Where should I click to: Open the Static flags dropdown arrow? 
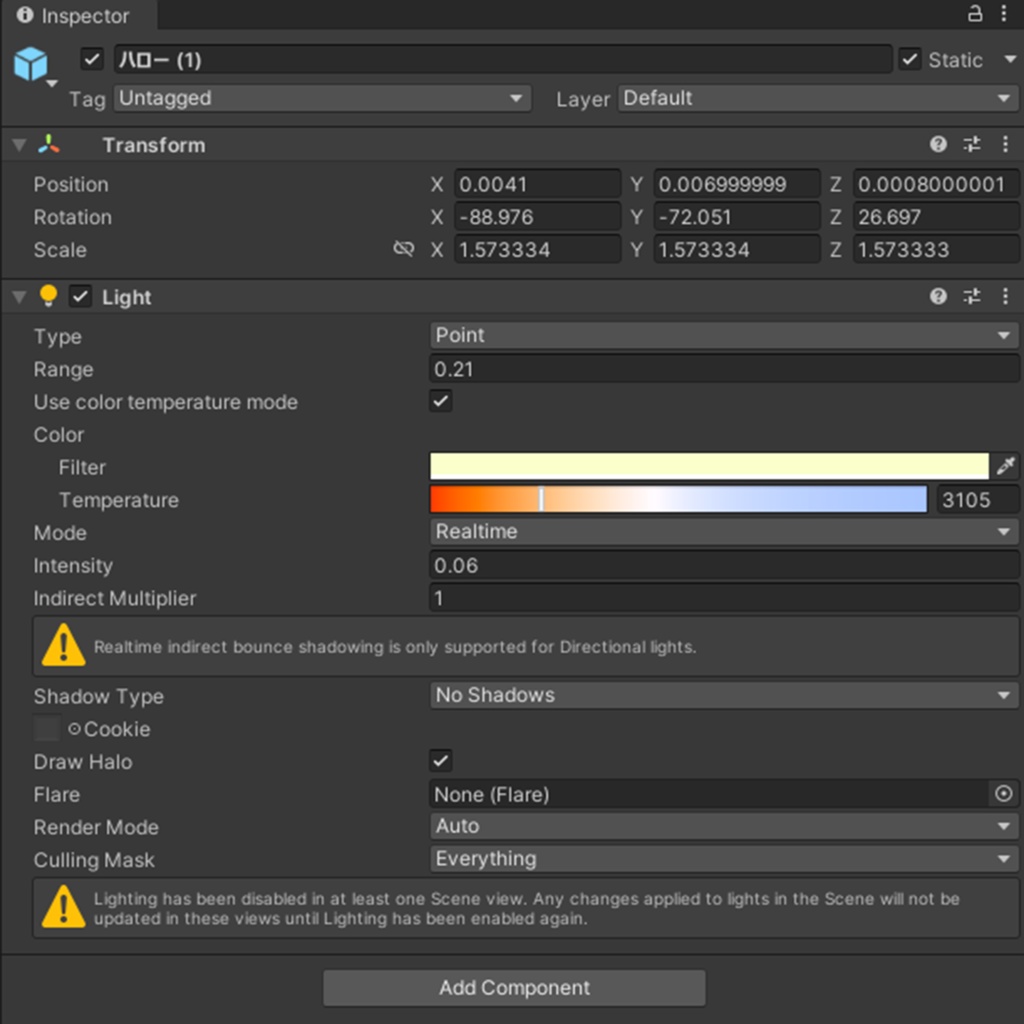1010,59
